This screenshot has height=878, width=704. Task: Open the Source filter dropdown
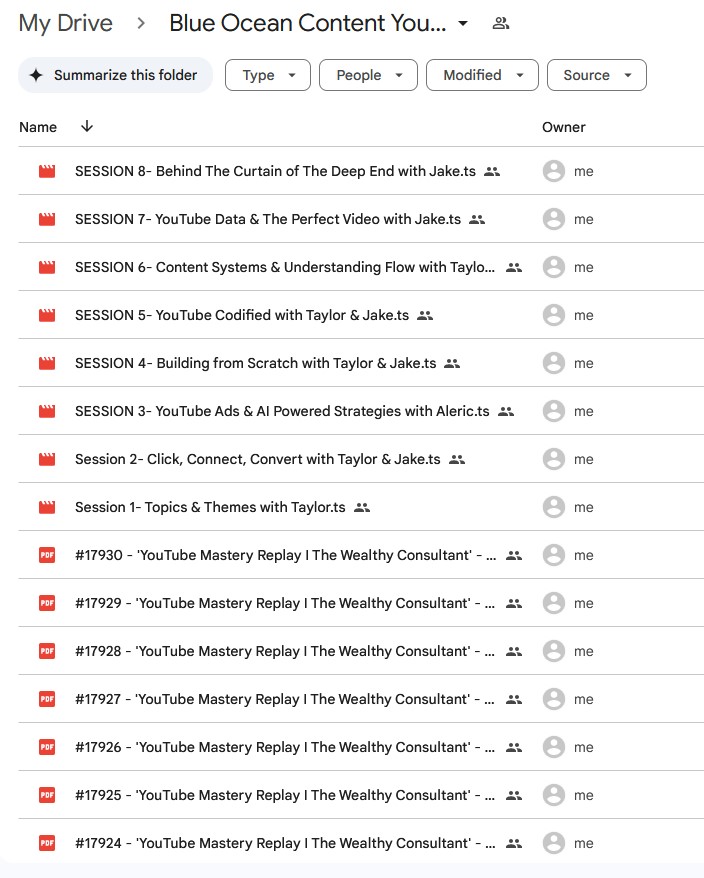[x=596, y=75]
